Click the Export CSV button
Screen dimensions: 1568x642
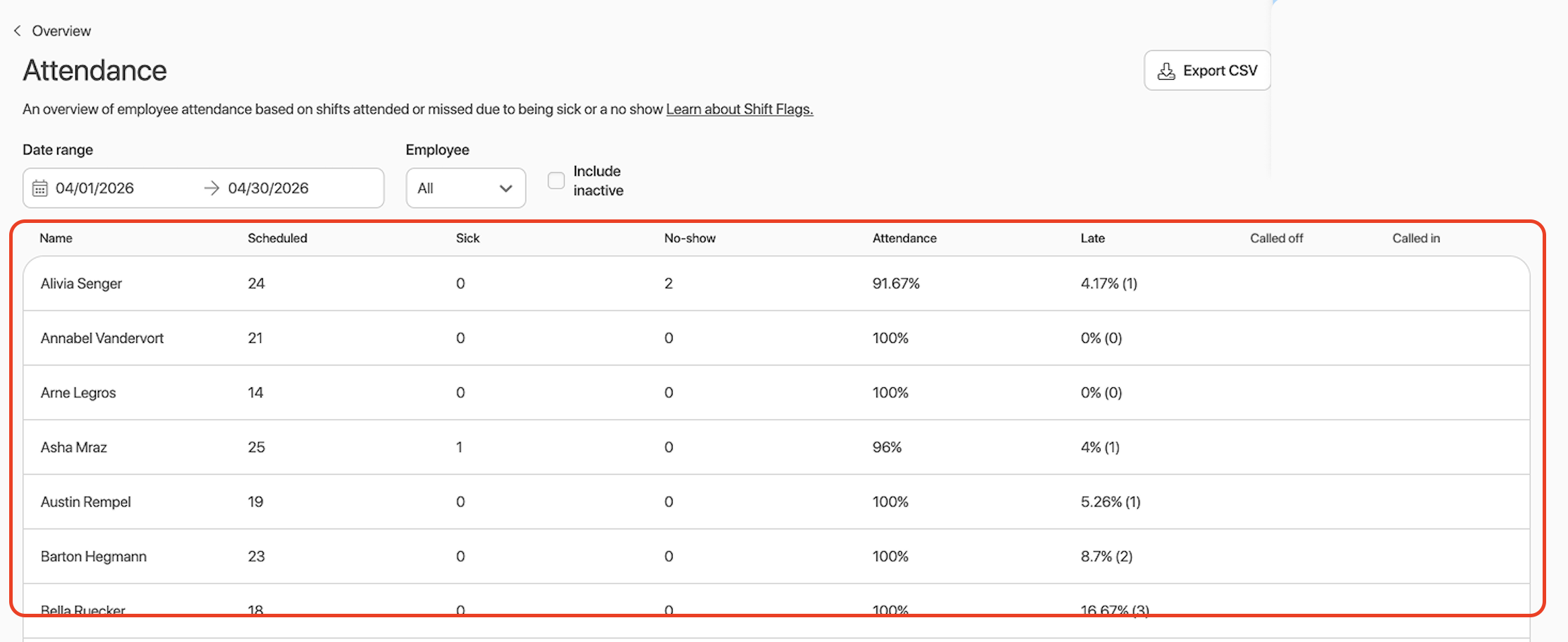point(1207,71)
